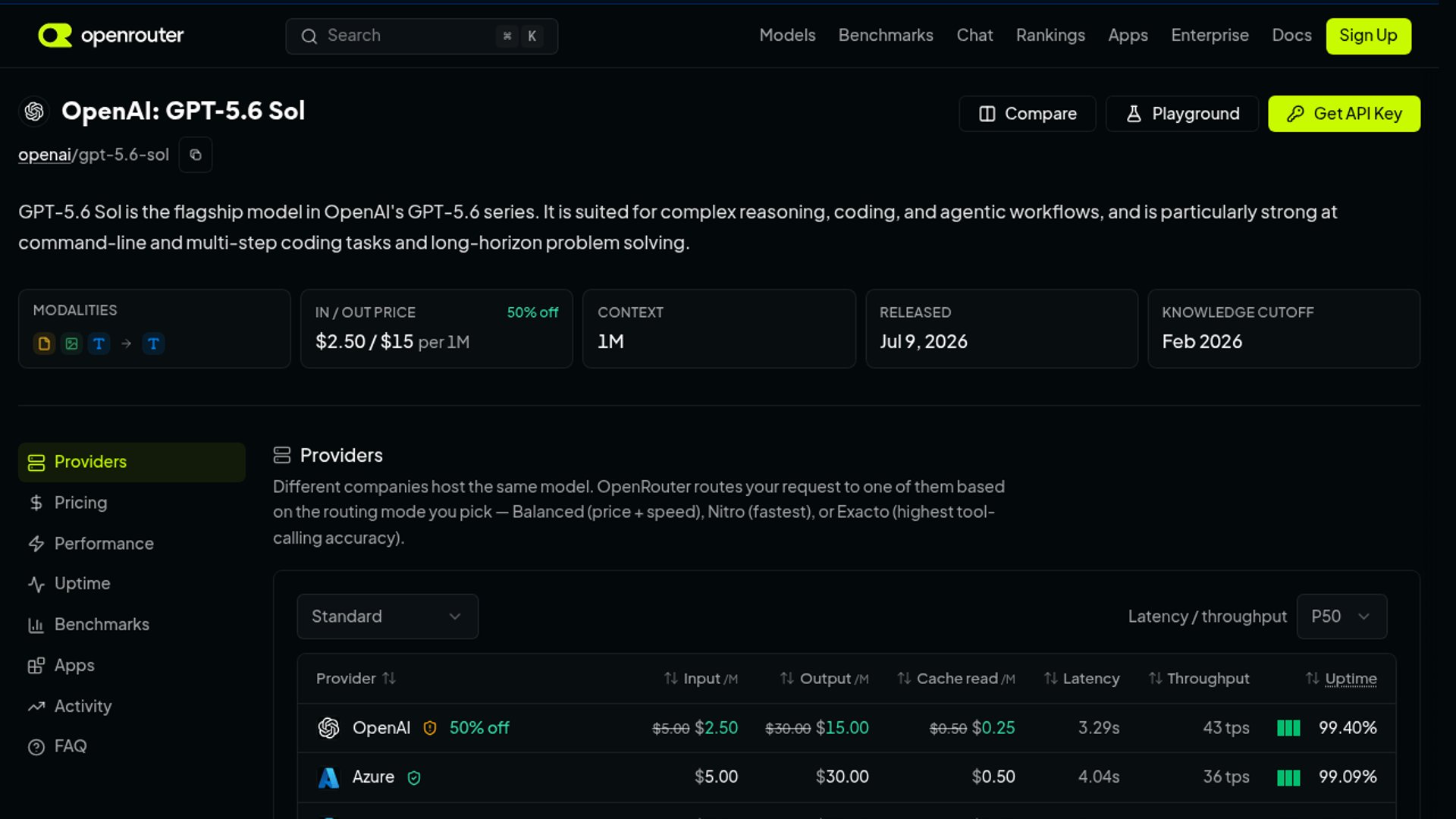The width and height of the screenshot is (1456, 819).
Task: Click the OpenAI logo beside the model title
Action: [x=34, y=111]
